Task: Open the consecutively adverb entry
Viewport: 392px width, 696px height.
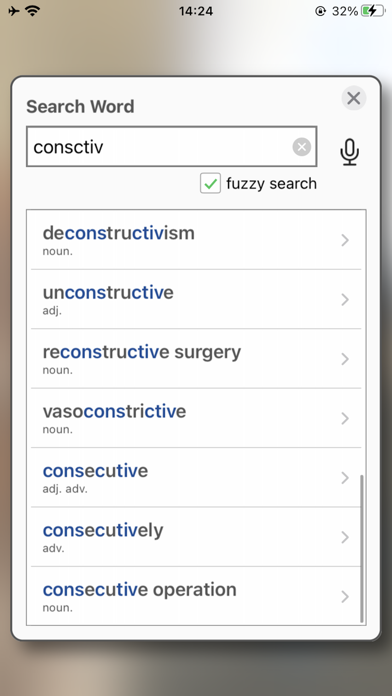Action: pos(196,537)
